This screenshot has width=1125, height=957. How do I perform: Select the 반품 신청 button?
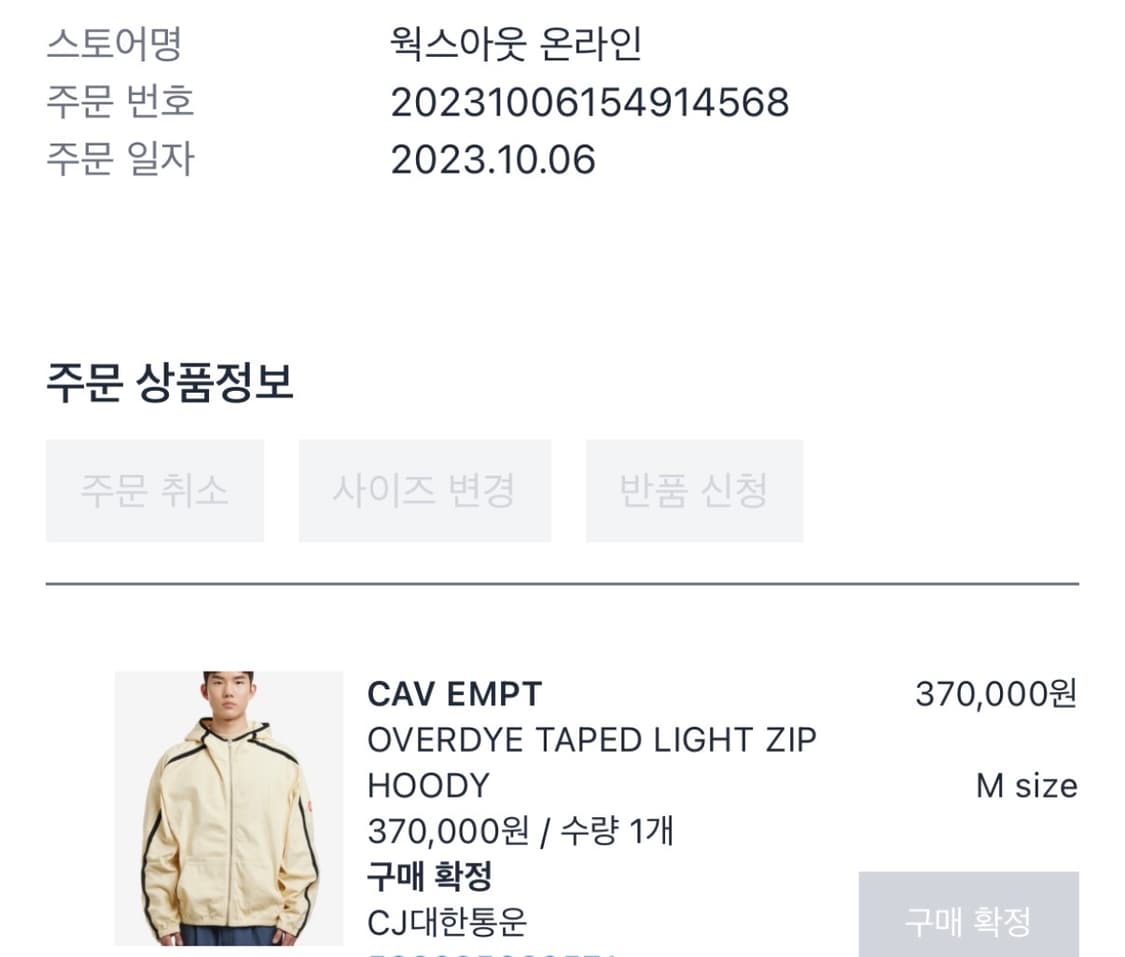coord(694,491)
